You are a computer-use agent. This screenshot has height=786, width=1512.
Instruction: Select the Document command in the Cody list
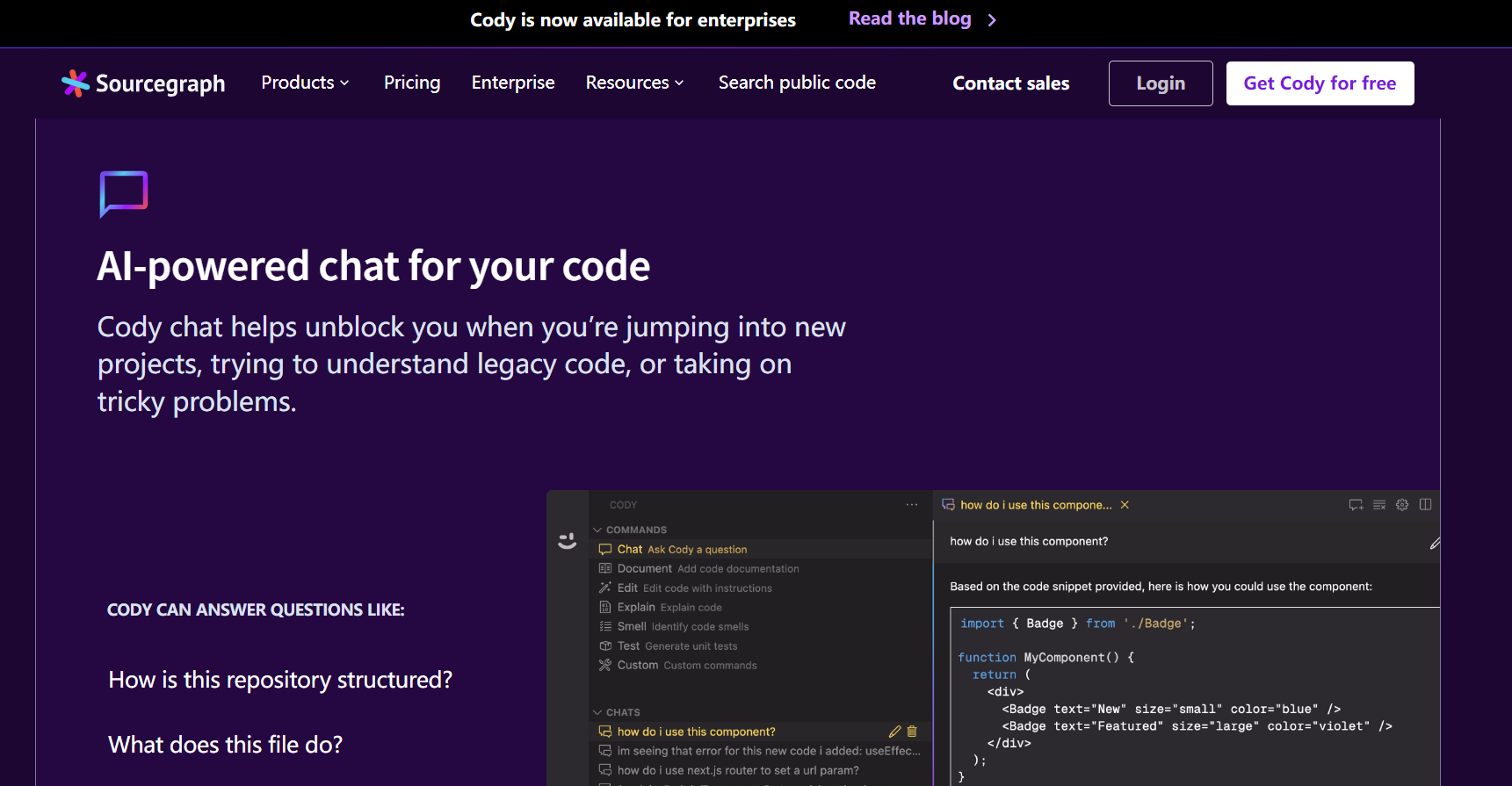tap(645, 569)
